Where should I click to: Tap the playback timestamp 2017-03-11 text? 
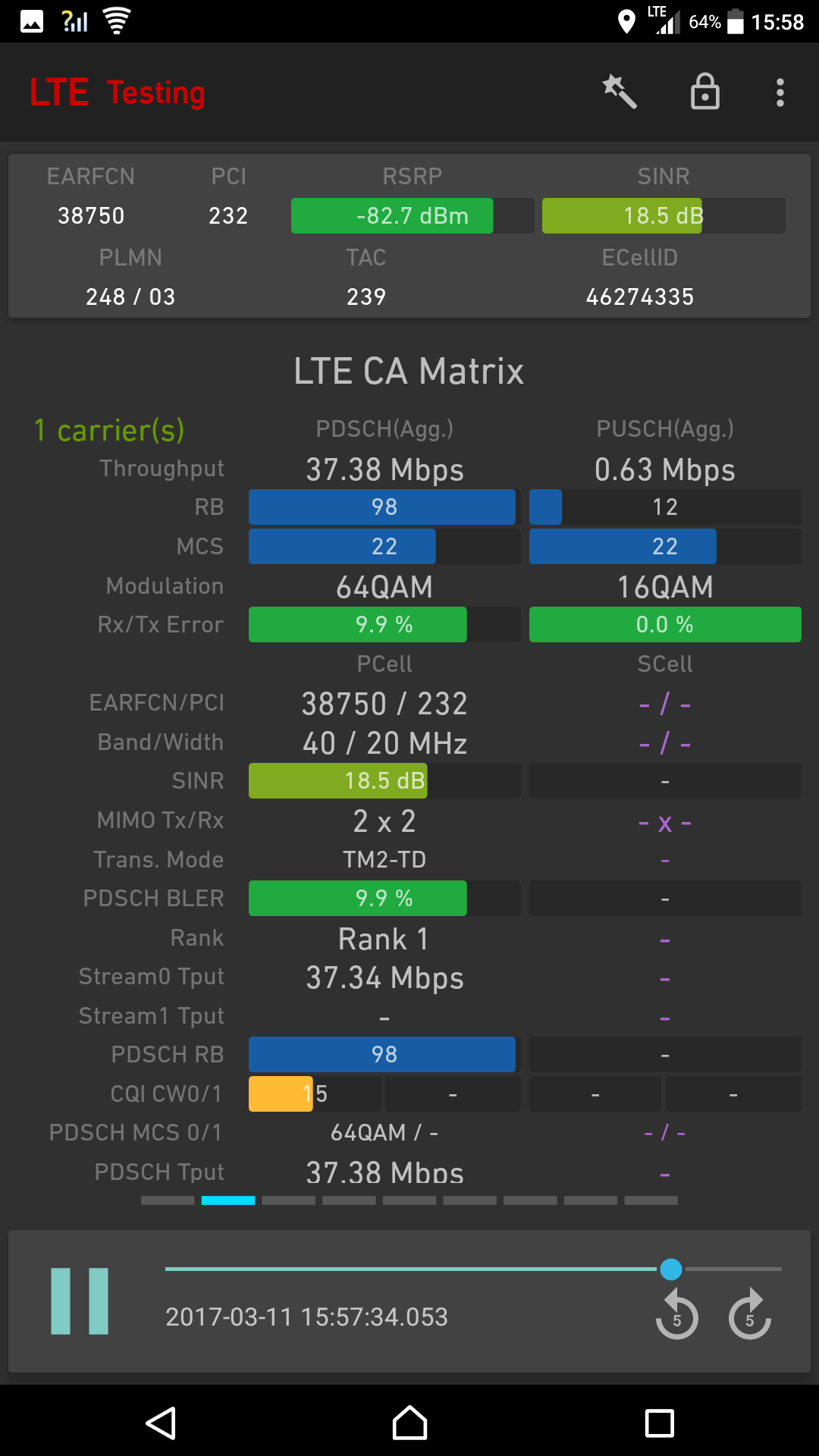[x=306, y=1317]
